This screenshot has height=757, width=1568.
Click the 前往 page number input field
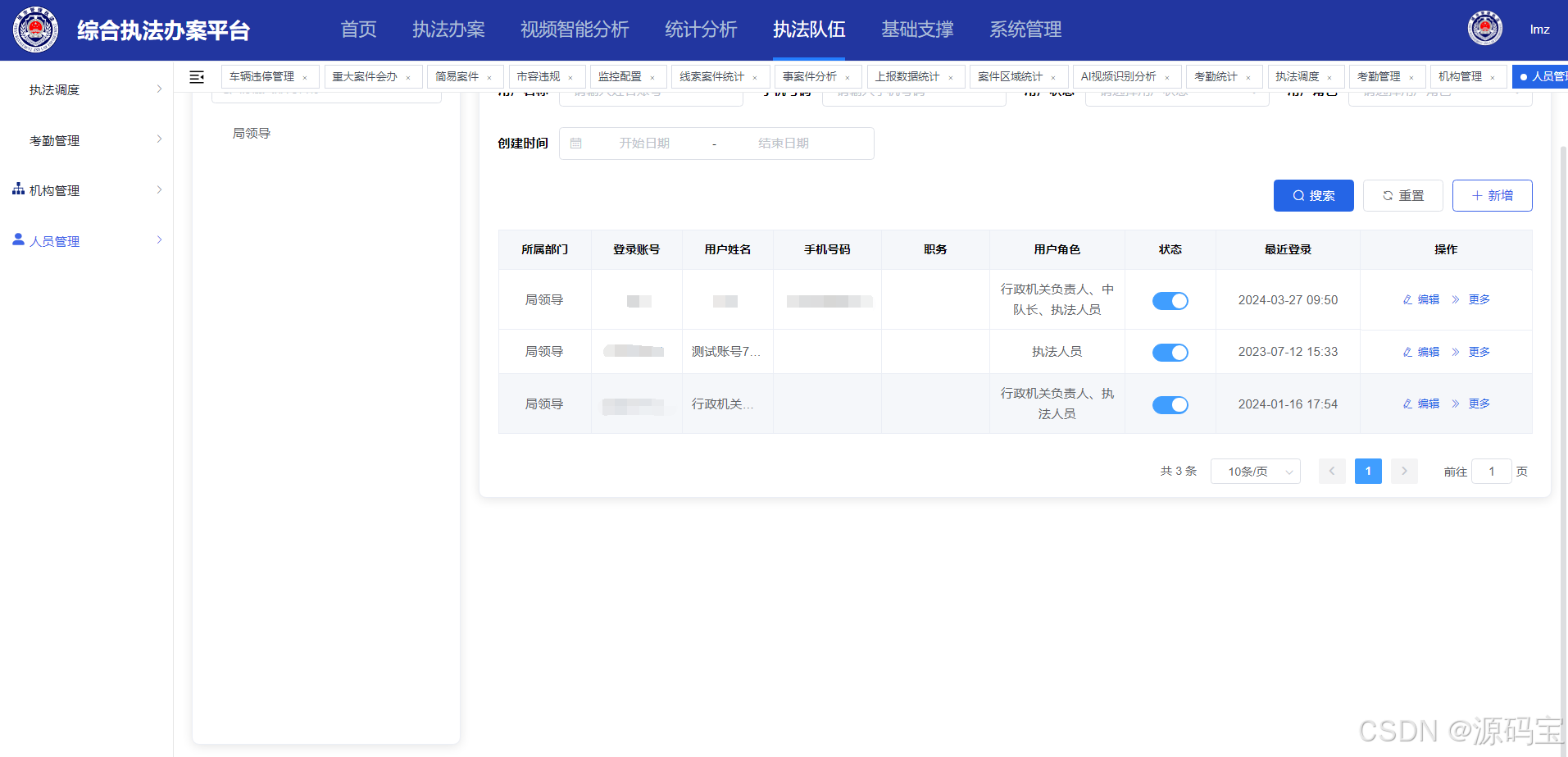pyautogui.click(x=1491, y=471)
